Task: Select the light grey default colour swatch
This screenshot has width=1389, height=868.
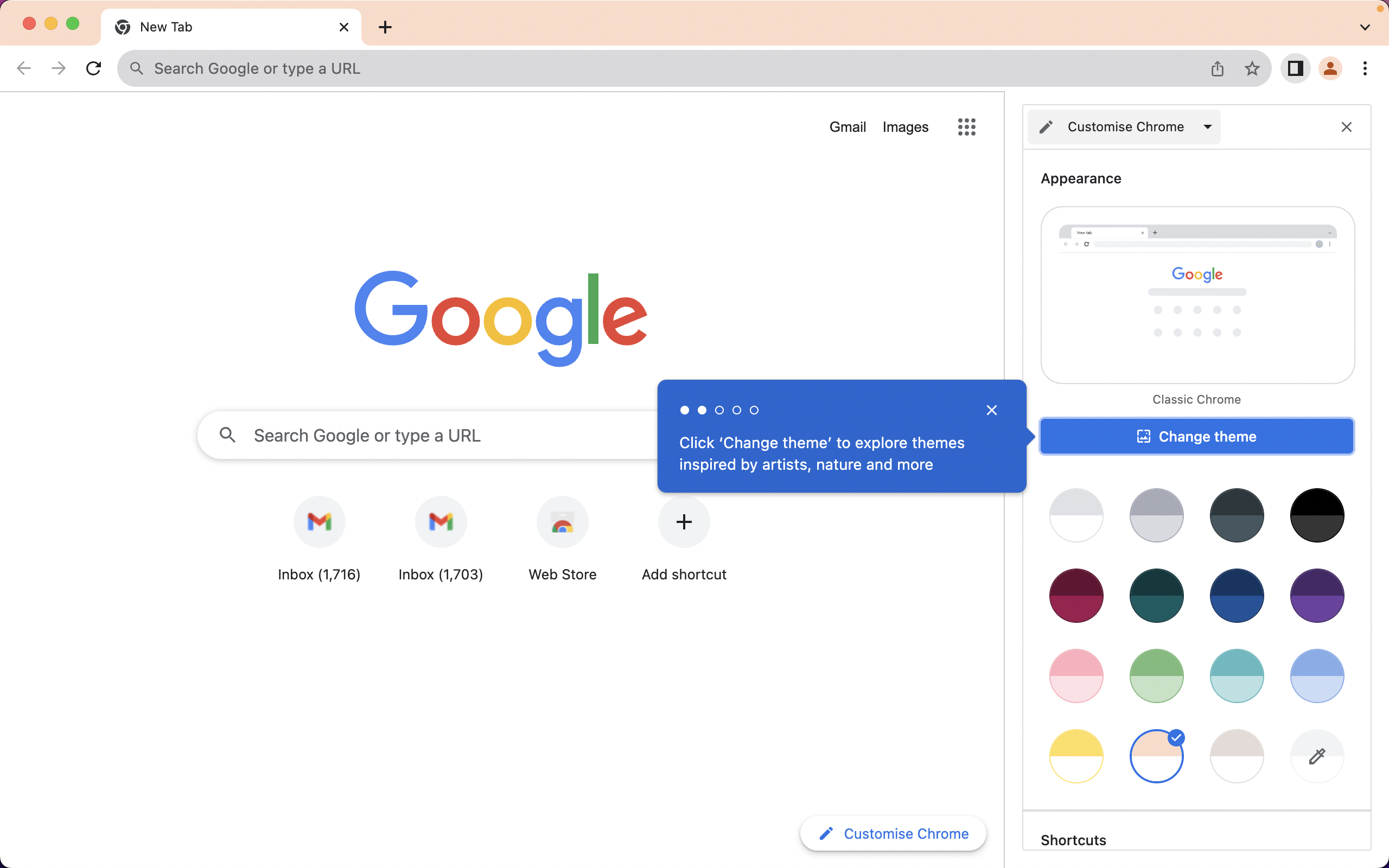Action: click(1076, 515)
